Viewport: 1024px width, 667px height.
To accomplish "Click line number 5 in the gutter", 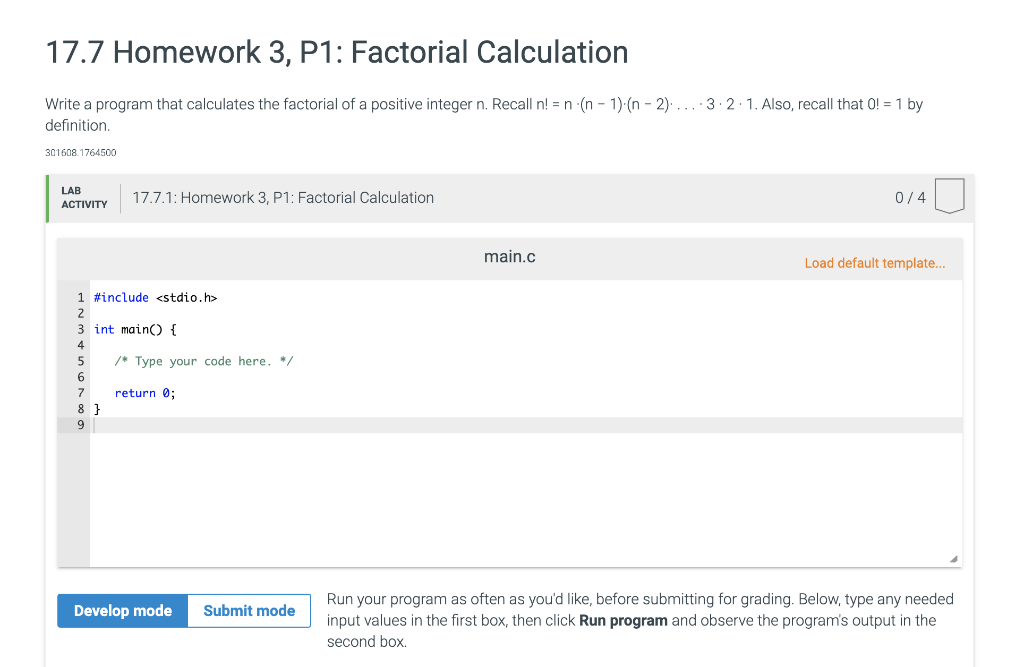I will pos(80,361).
